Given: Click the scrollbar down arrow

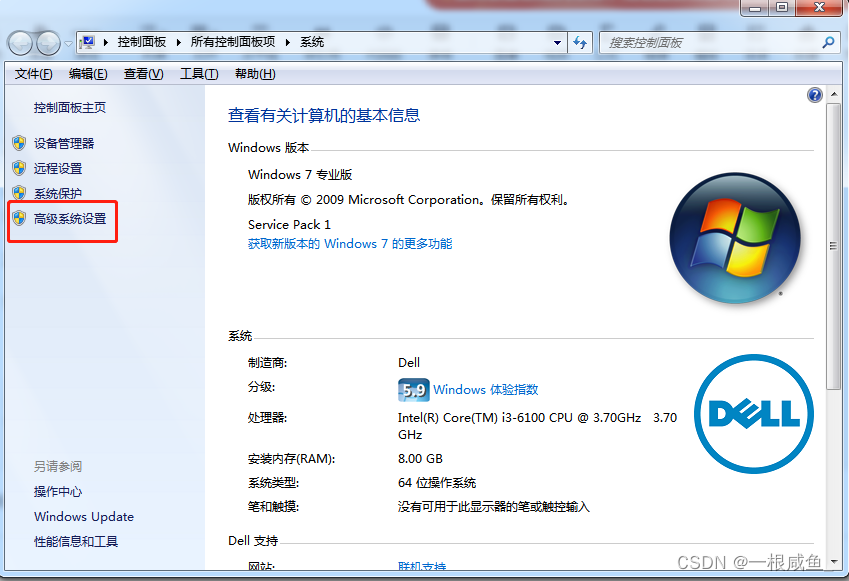Looking at the screenshot, I should point(834,562).
